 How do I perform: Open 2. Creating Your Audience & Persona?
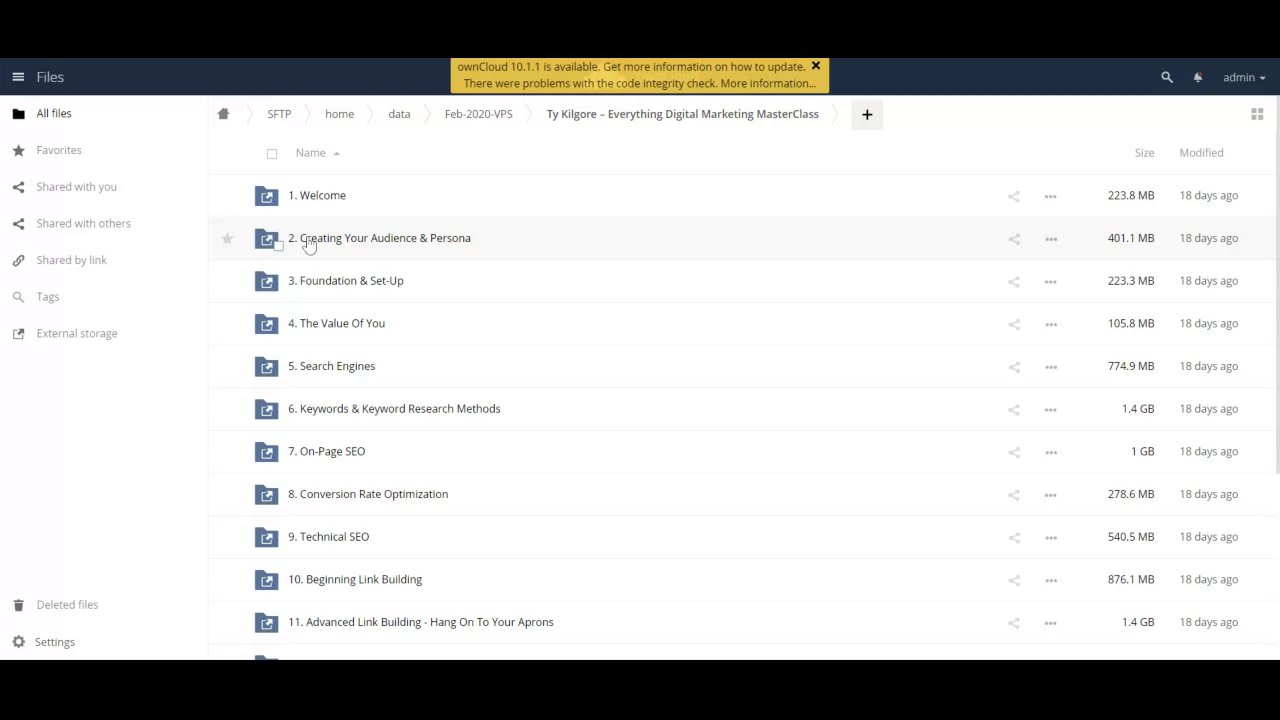coord(379,238)
